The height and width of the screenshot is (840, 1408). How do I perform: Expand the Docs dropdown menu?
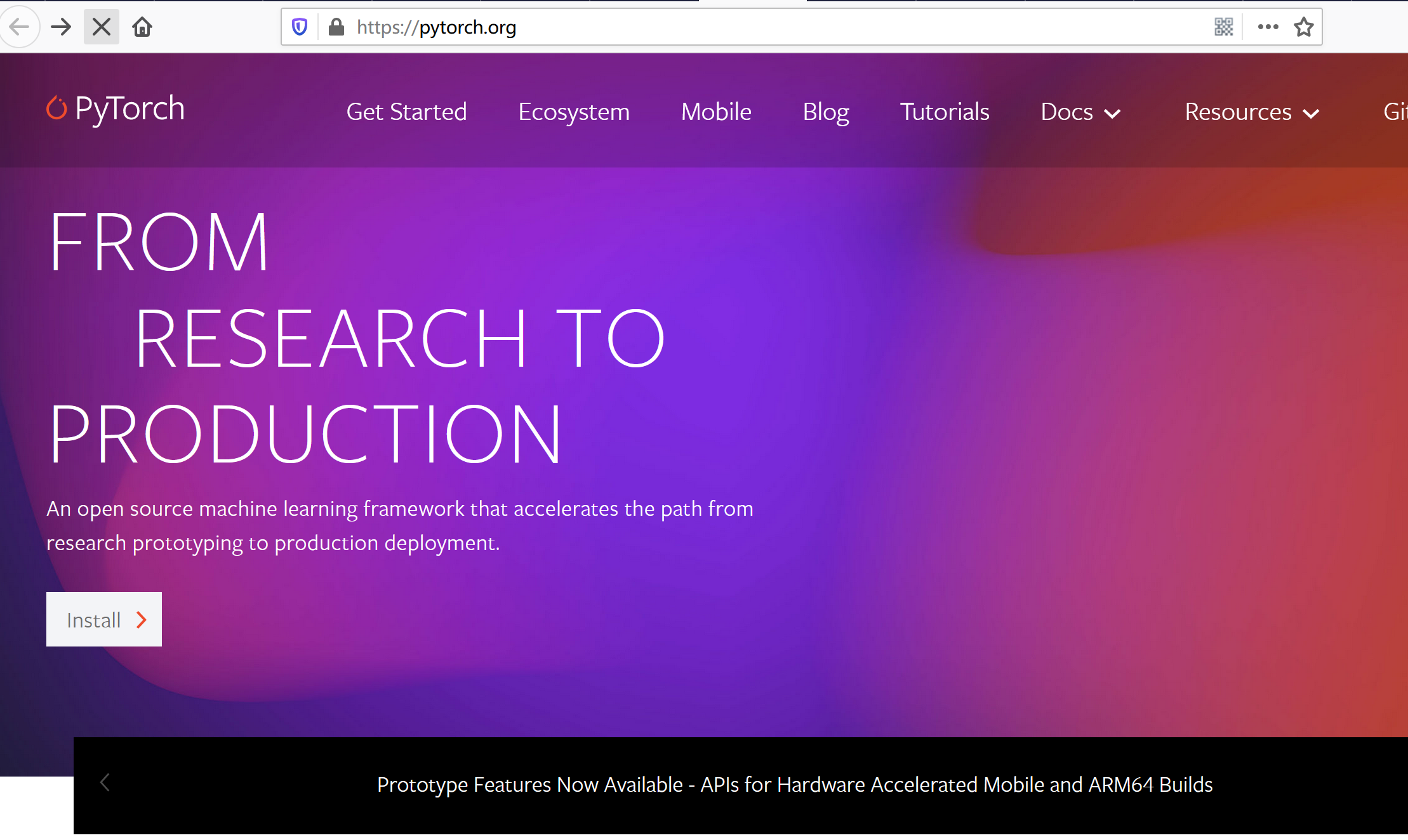1080,112
